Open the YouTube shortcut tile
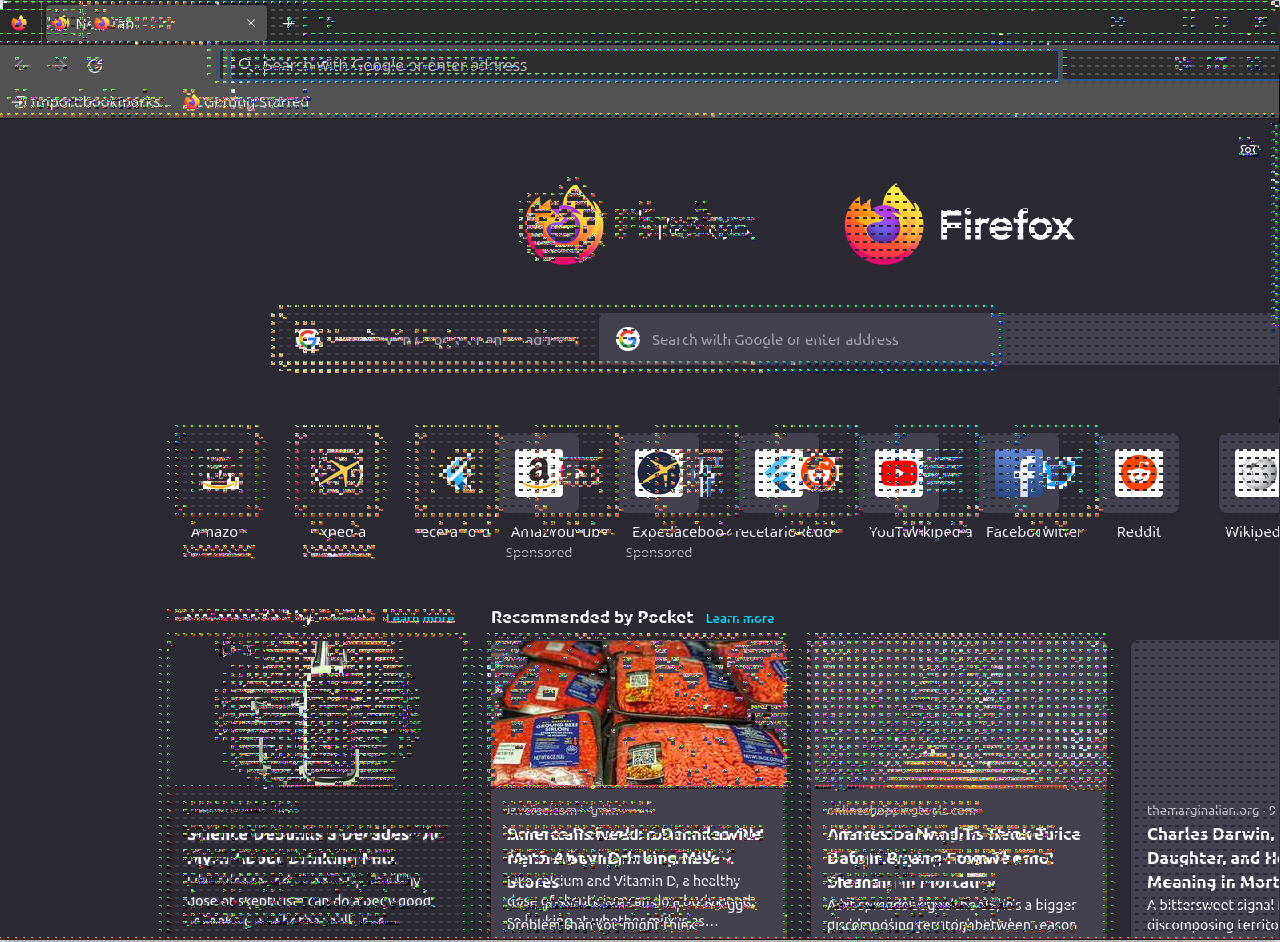Viewport: 1280px width, 942px height. tap(898, 473)
